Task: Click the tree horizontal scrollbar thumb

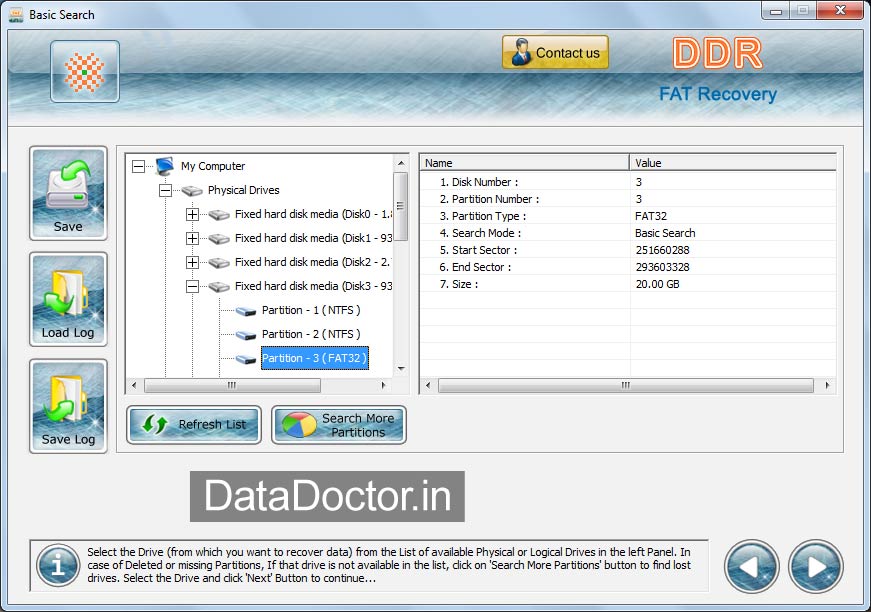Action: point(232,385)
